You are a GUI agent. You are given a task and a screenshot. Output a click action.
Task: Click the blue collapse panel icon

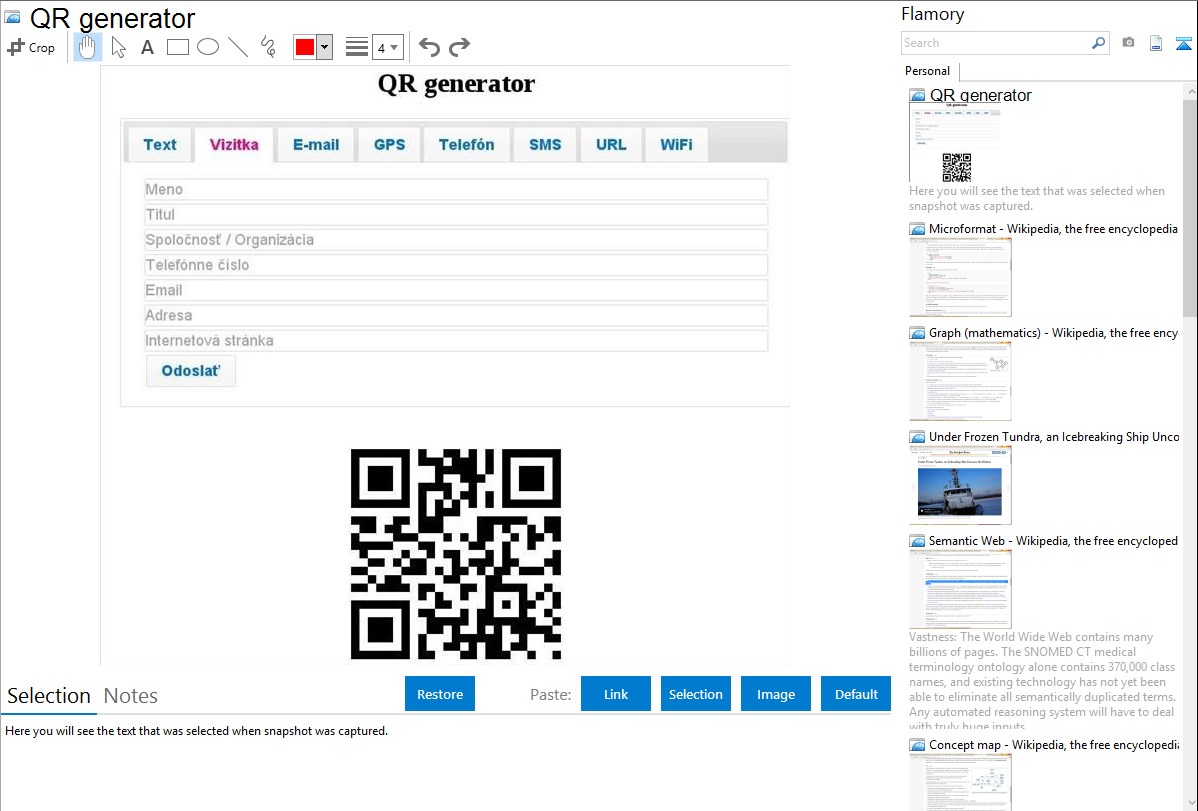(x=1183, y=43)
